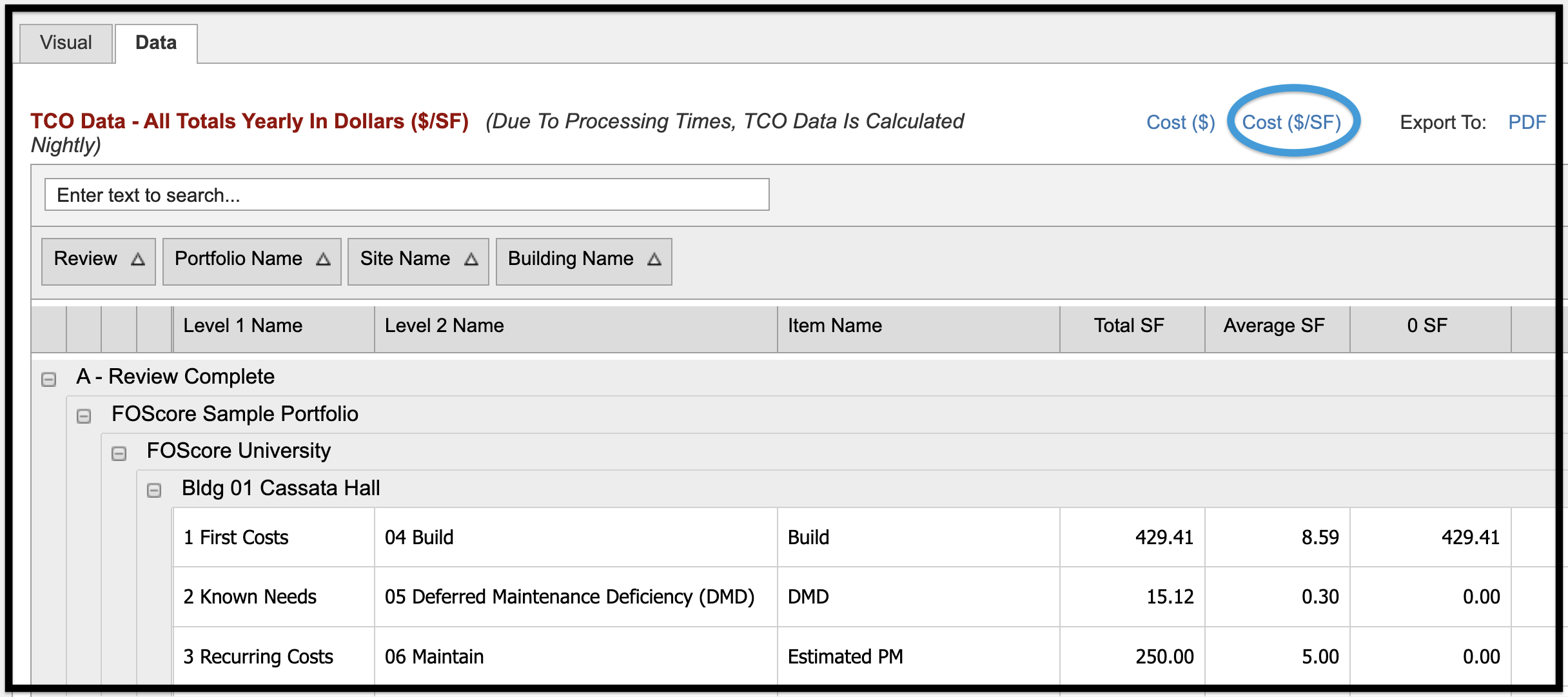
Task: Sort by Total SF column header
Action: 1133,329
